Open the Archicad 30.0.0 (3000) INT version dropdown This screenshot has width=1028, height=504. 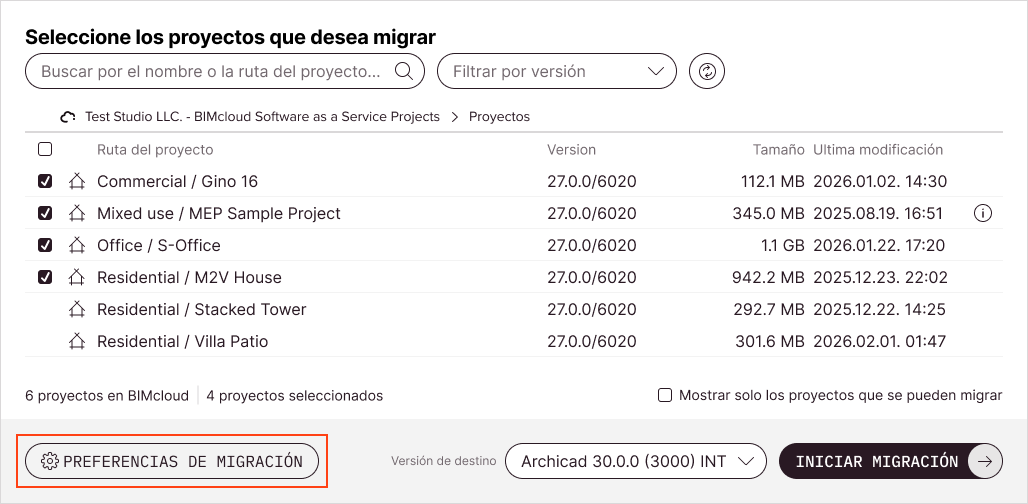tap(636, 461)
